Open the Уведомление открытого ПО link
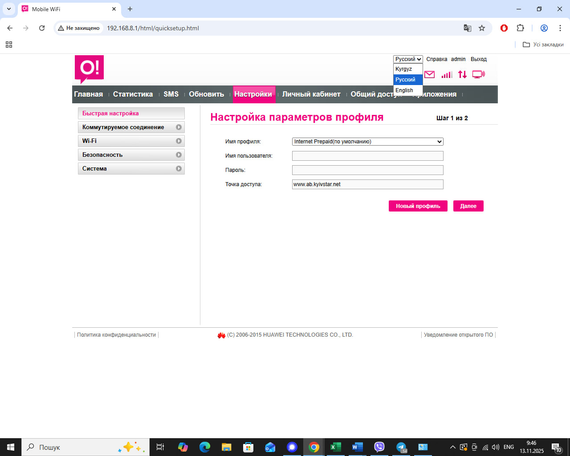 (x=458, y=335)
